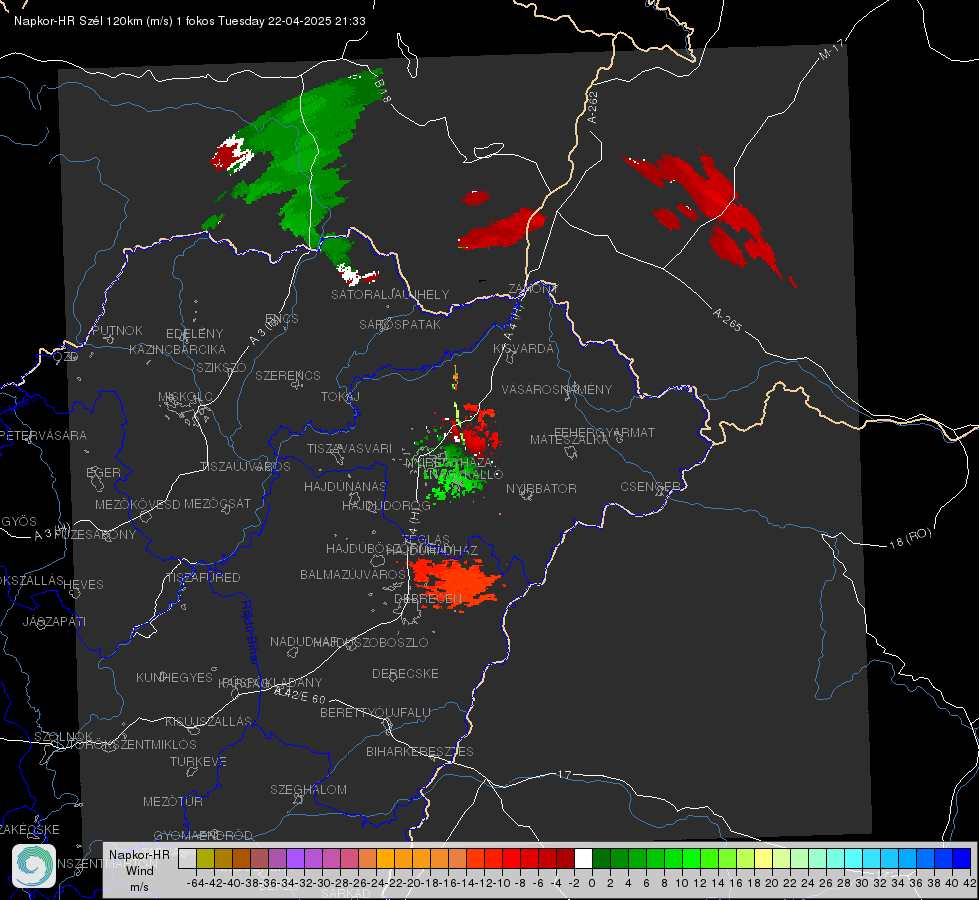
Task: Click the SZIKSZÓ label on the map
Action: click(221, 367)
